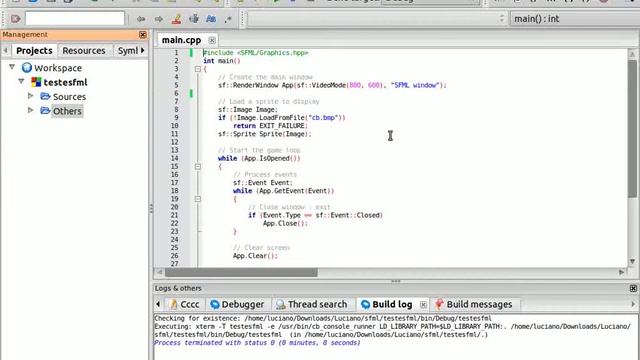Click the '#include <SFML/Graphics.hpp>' line

(x=256, y=53)
